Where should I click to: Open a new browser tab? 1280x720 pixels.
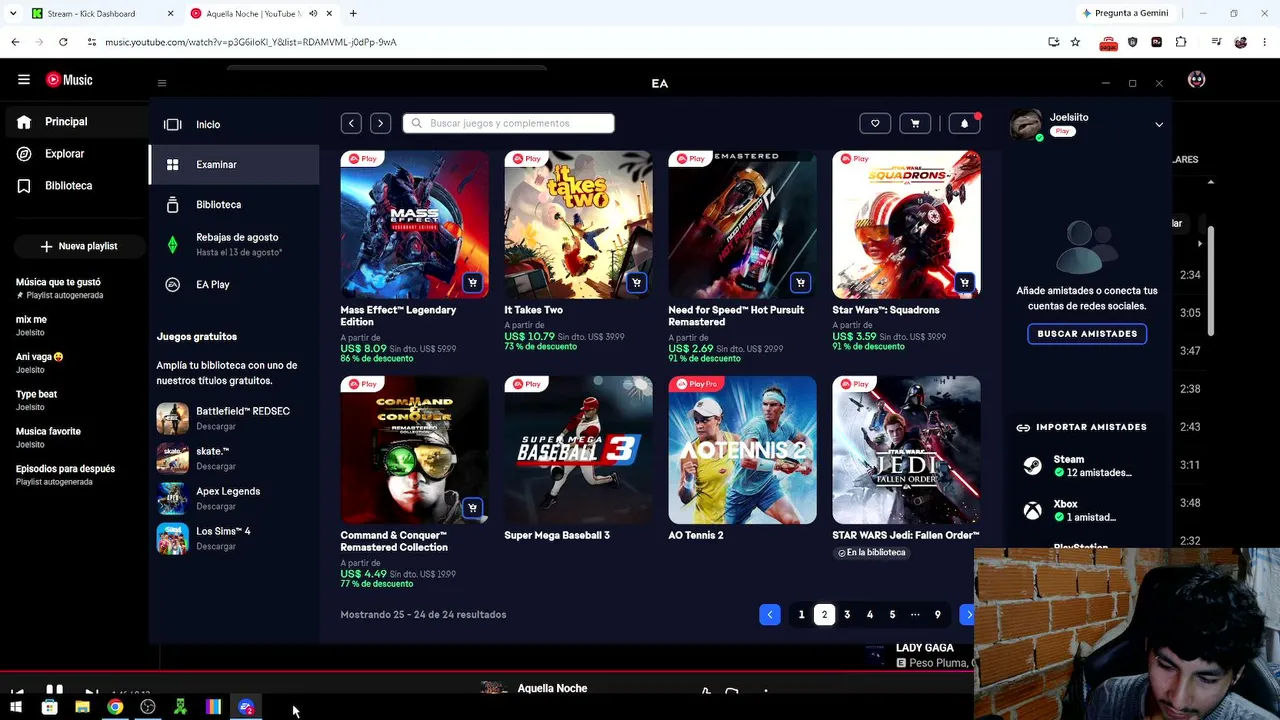[x=353, y=14]
